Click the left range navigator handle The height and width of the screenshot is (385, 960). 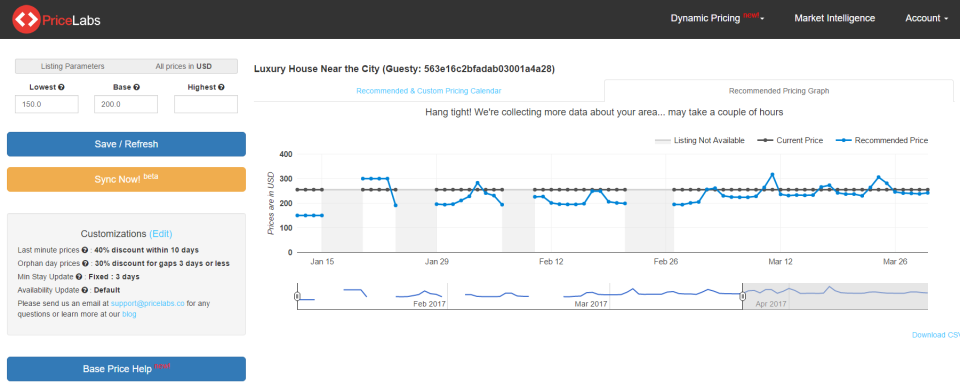click(298, 296)
